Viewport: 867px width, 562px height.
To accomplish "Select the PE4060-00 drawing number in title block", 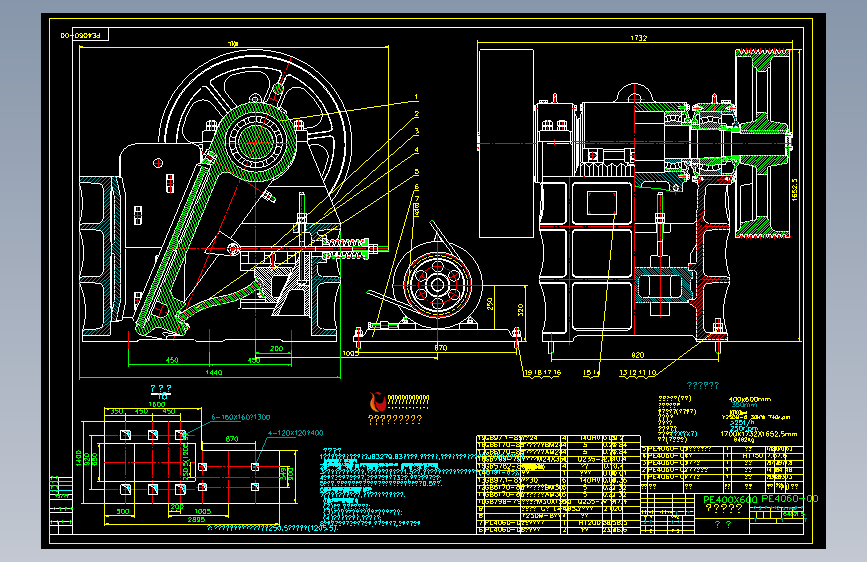I will (790, 498).
